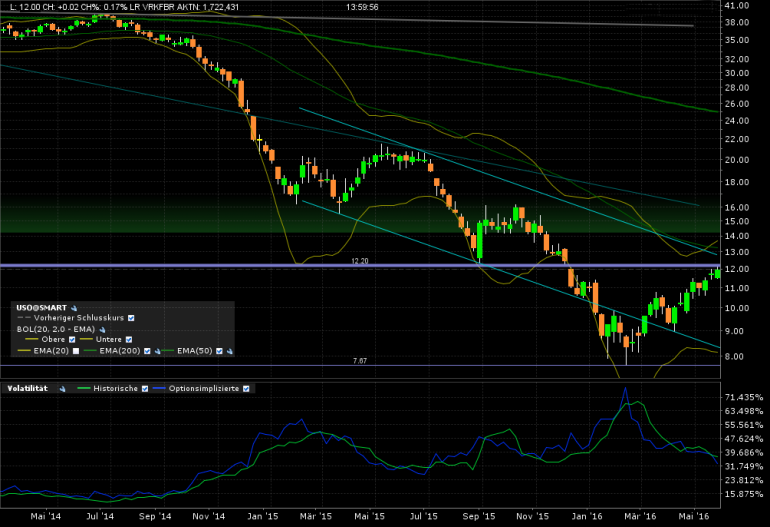Turn off the EMA(50) checkbox

pos(218,351)
